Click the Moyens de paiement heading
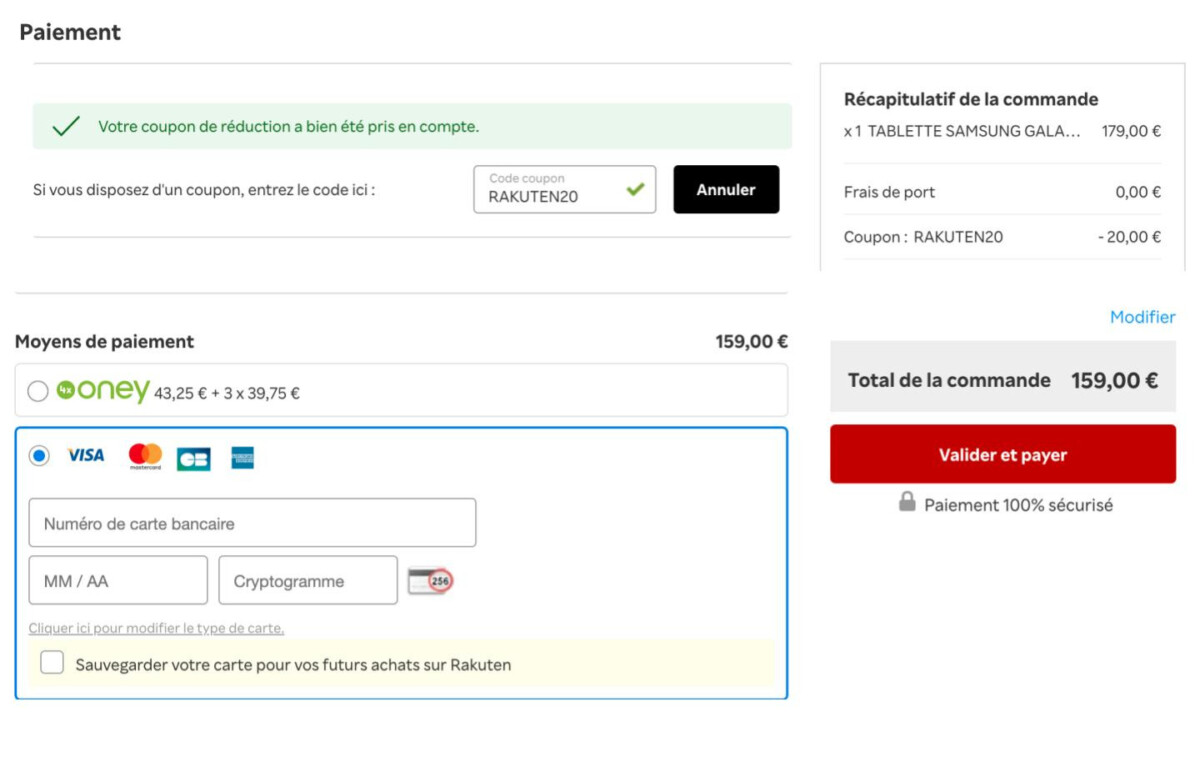 pos(105,342)
